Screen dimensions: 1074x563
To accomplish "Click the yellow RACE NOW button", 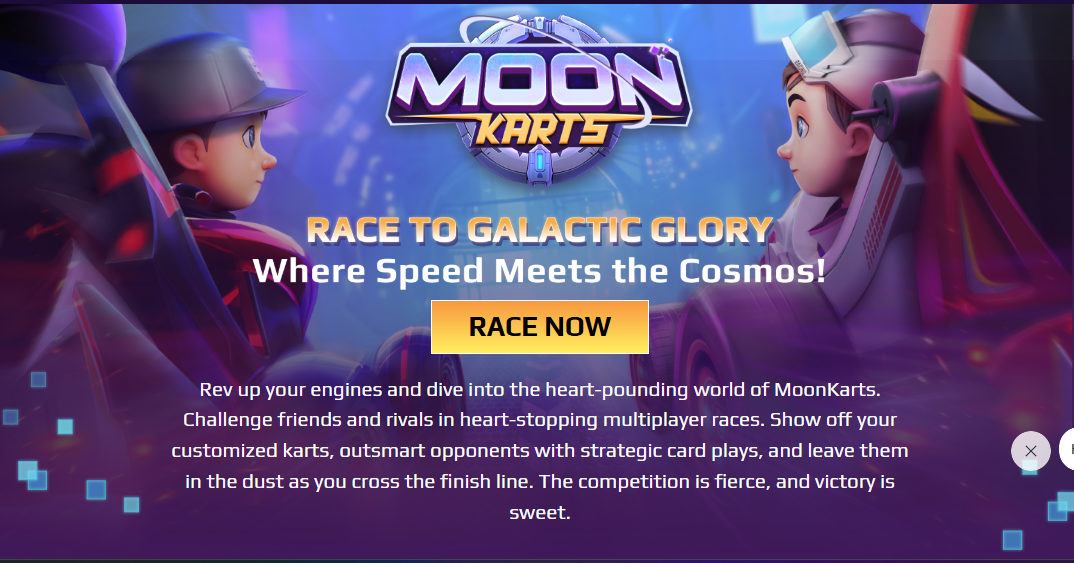I will point(540,327).
